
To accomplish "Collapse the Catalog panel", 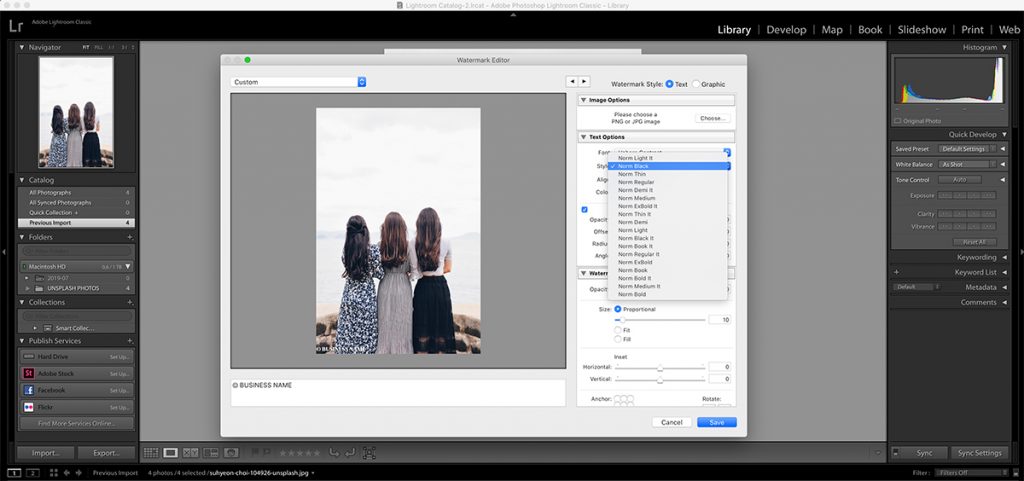I will click(22, 180).
